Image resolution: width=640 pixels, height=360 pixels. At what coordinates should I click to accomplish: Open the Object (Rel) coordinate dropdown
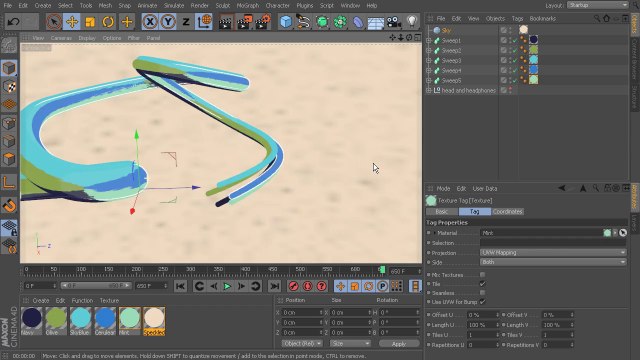[302, 344]
